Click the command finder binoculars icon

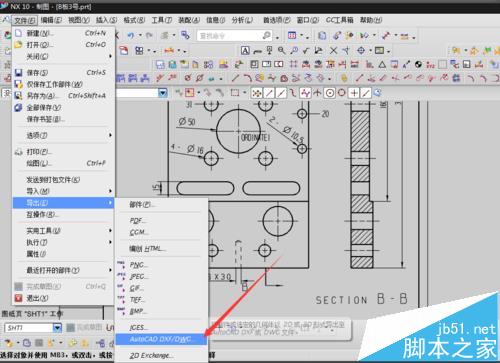pyautogui.click(x=267, y=35)
